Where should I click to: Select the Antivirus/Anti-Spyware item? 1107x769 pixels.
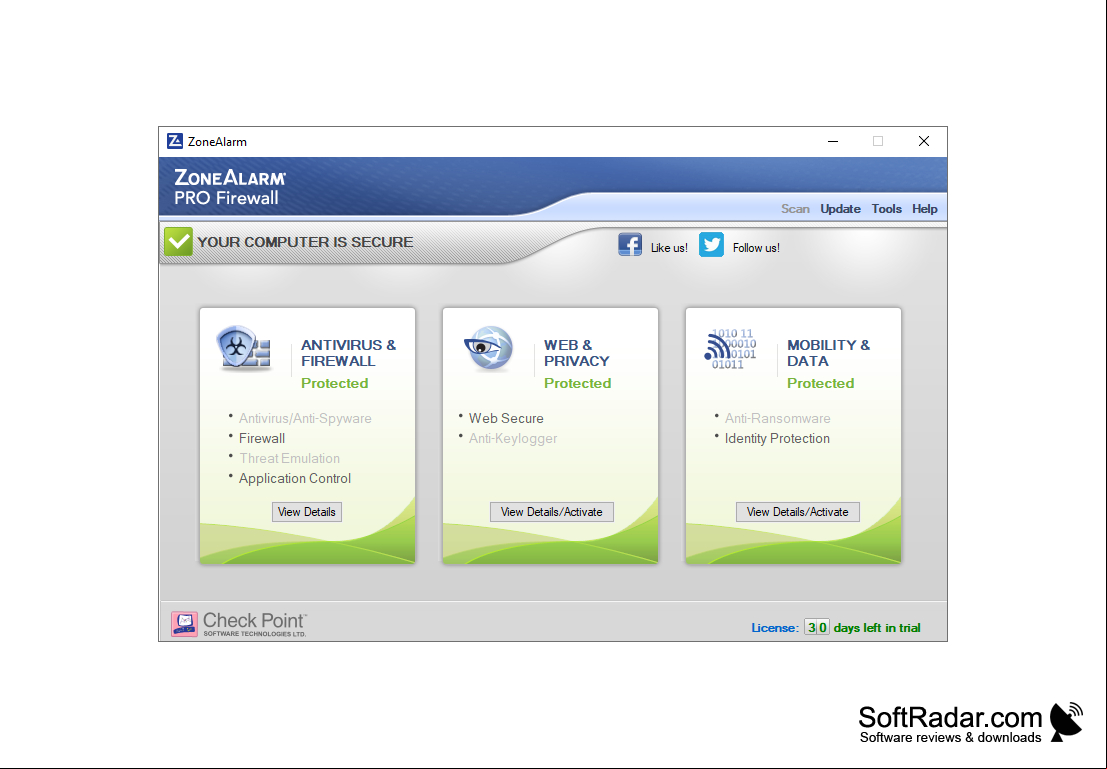point(305,419)
